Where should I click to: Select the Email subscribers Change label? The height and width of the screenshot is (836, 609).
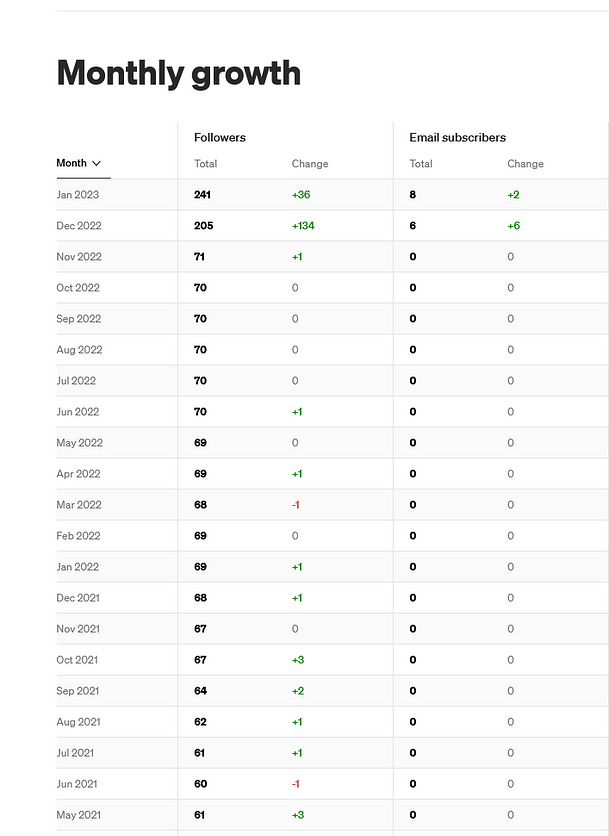coord(525,163)
